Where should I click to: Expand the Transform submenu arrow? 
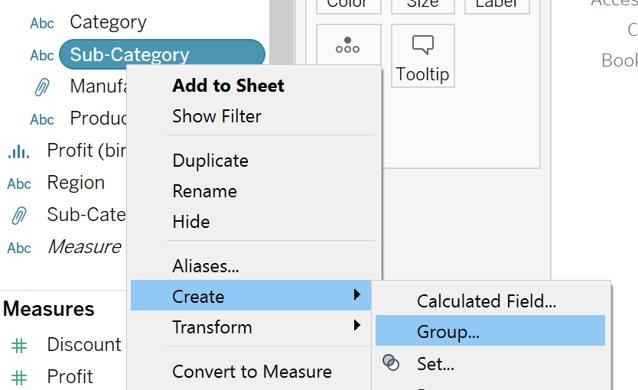coord(357,325)
